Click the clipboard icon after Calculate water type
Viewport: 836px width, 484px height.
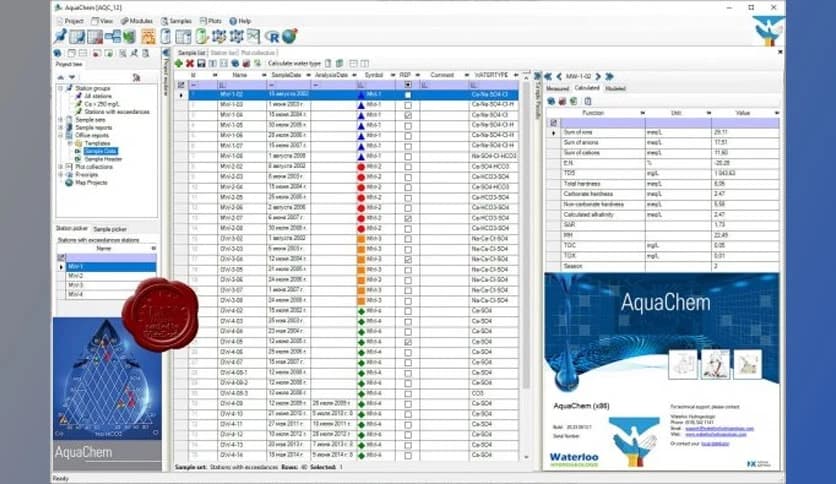[328, 63]
